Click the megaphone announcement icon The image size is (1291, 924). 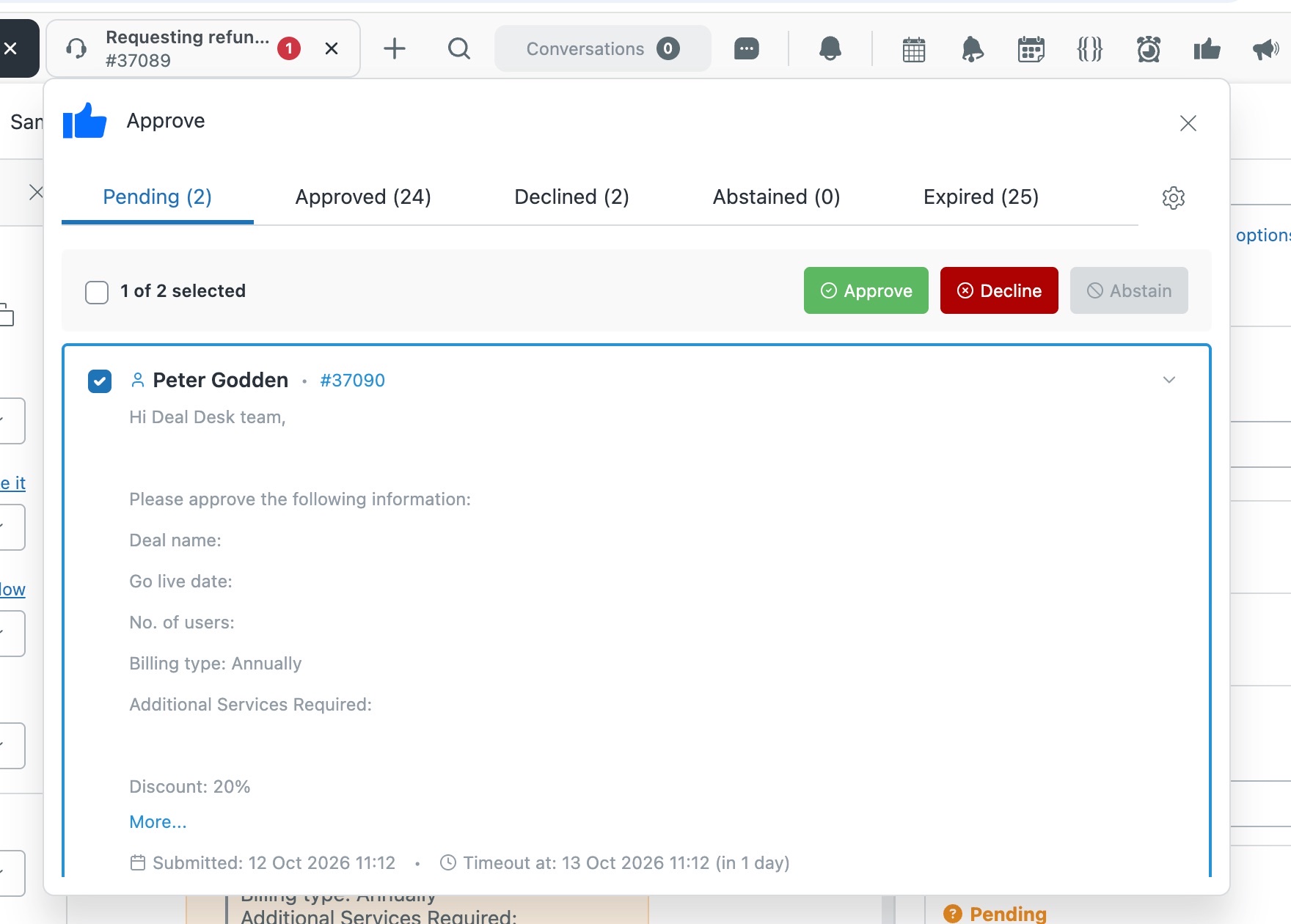pyautogui.click(x=1266, y=49)
